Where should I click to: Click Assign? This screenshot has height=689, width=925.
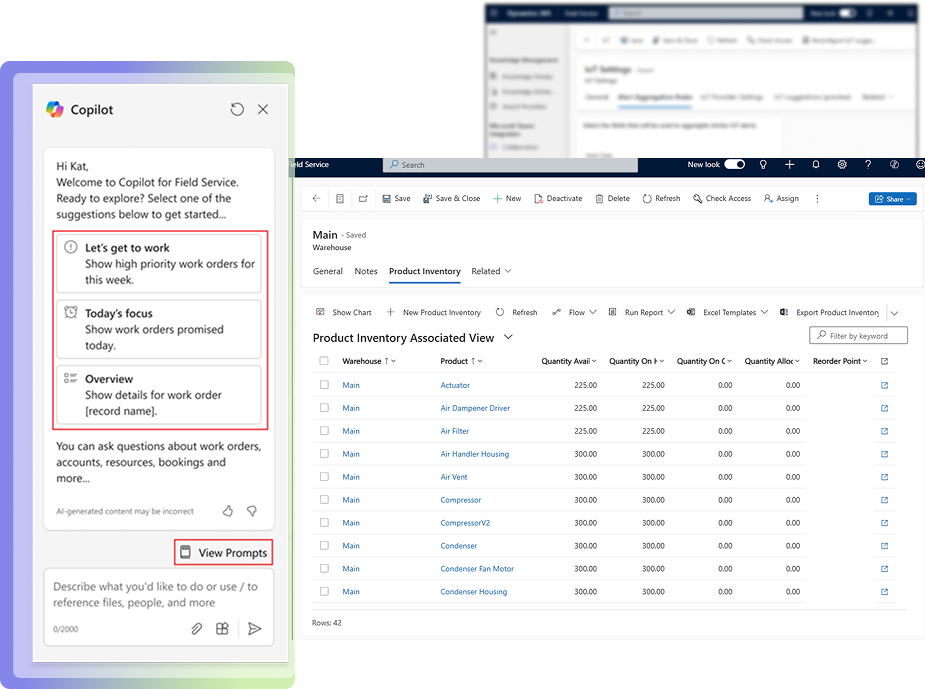coord(781,199)
